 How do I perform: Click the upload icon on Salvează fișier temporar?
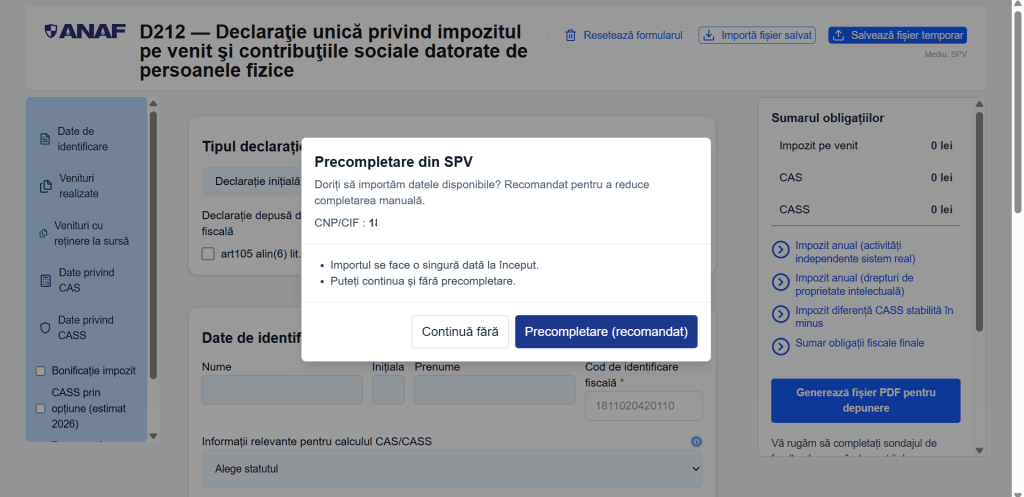pyautogui.click(x=838, y=35)
